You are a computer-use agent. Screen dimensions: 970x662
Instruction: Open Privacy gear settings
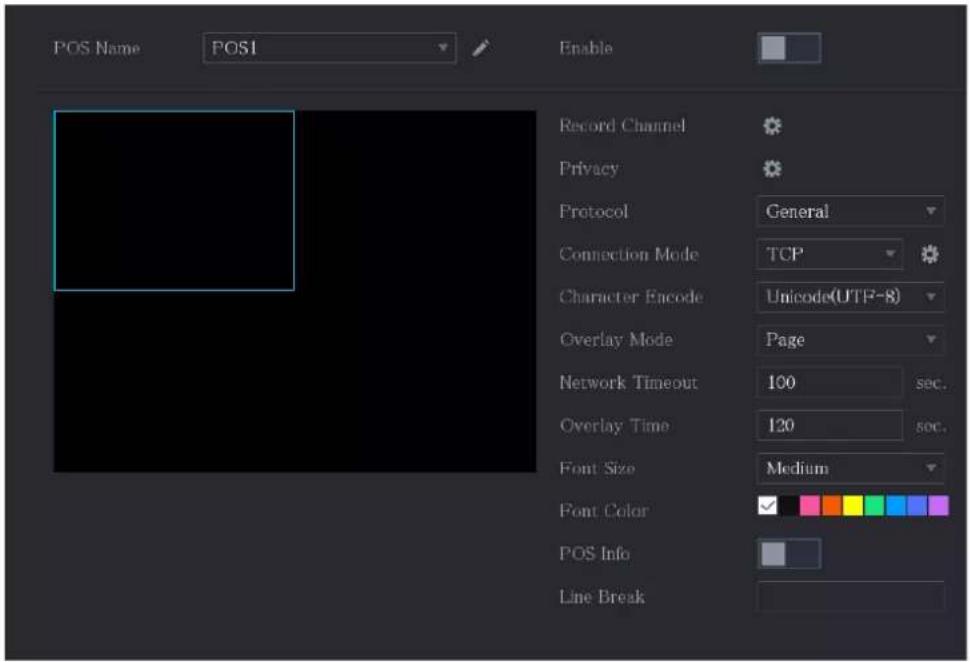tap(771, 169)
